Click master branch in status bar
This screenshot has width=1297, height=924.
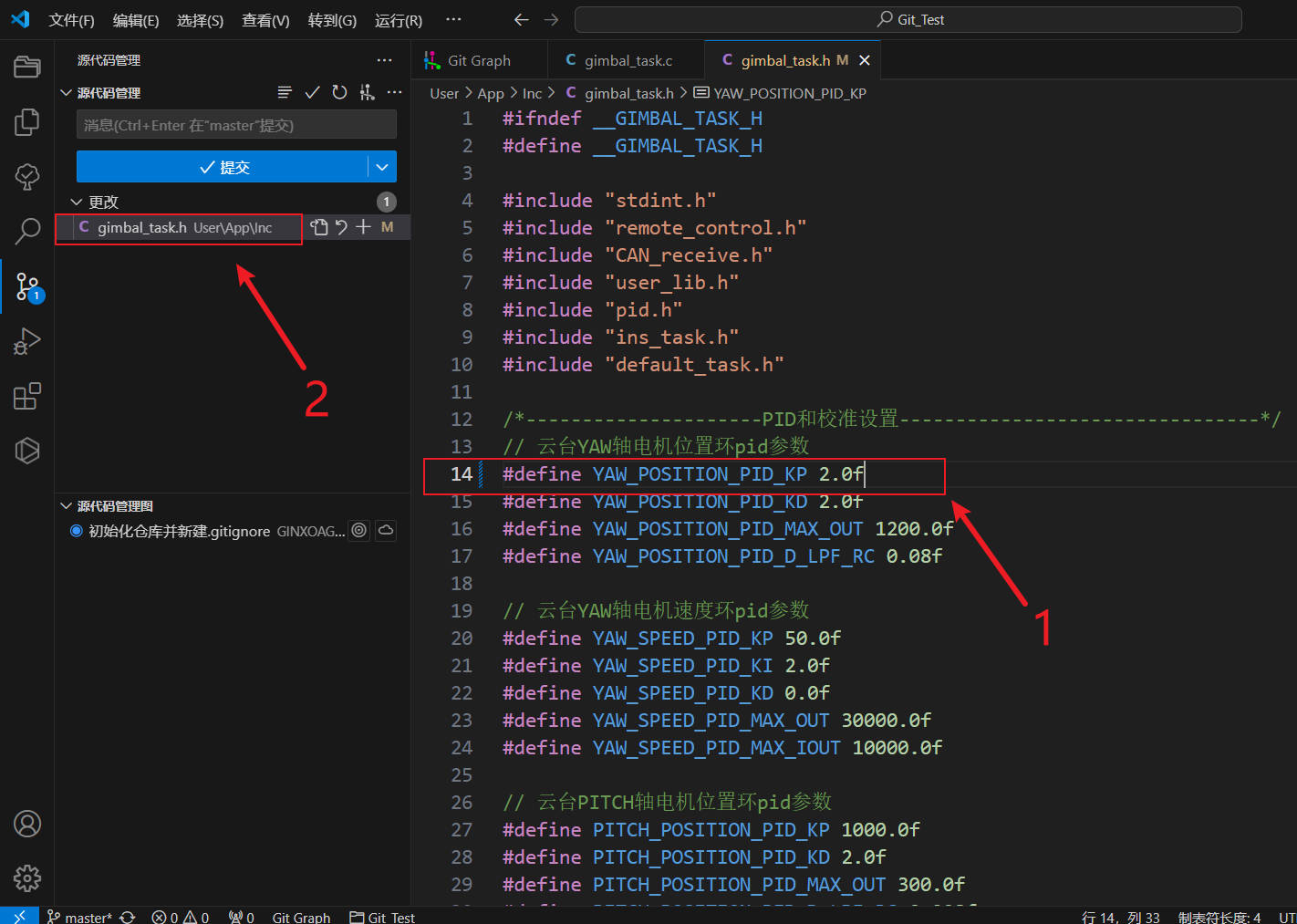pos(80,917)
